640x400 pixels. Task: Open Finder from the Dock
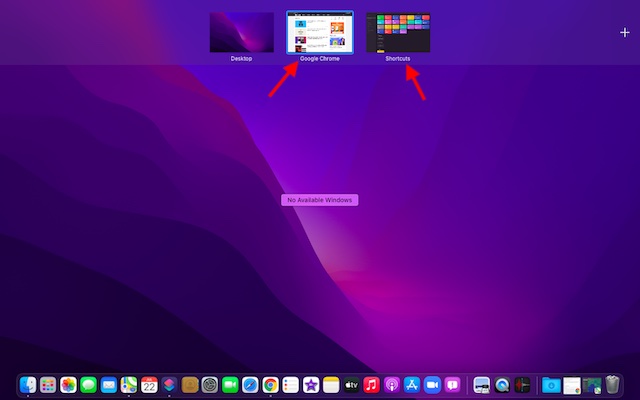(28, 384)
